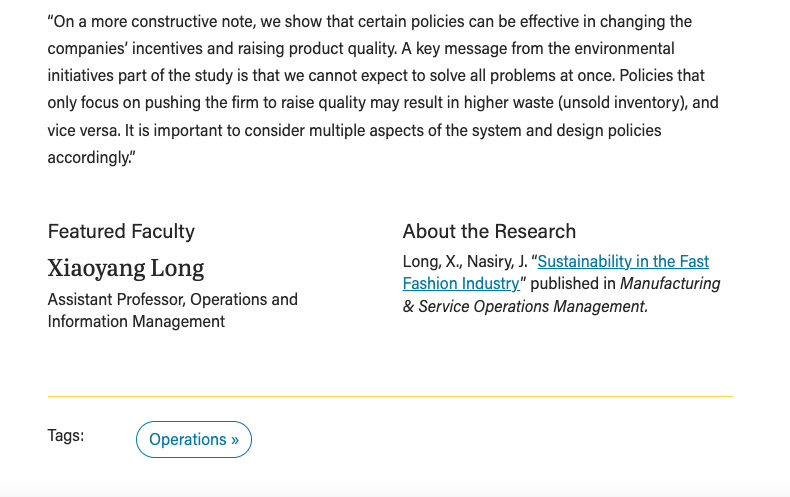Open the "Sustainability in the Fast" research link
The image size is (790, 497).
623,261
